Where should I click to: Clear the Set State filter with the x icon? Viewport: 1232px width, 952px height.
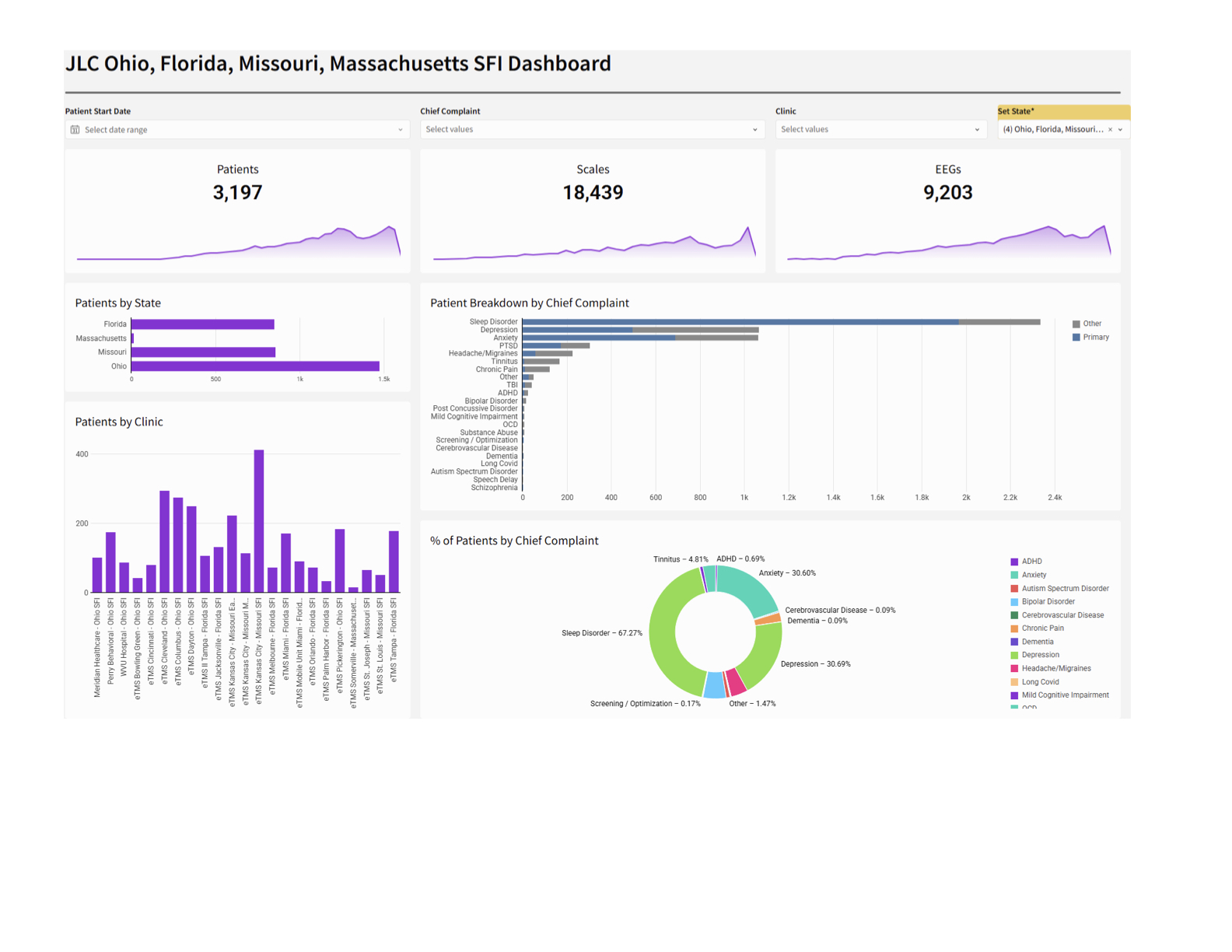coord(1110,130)
